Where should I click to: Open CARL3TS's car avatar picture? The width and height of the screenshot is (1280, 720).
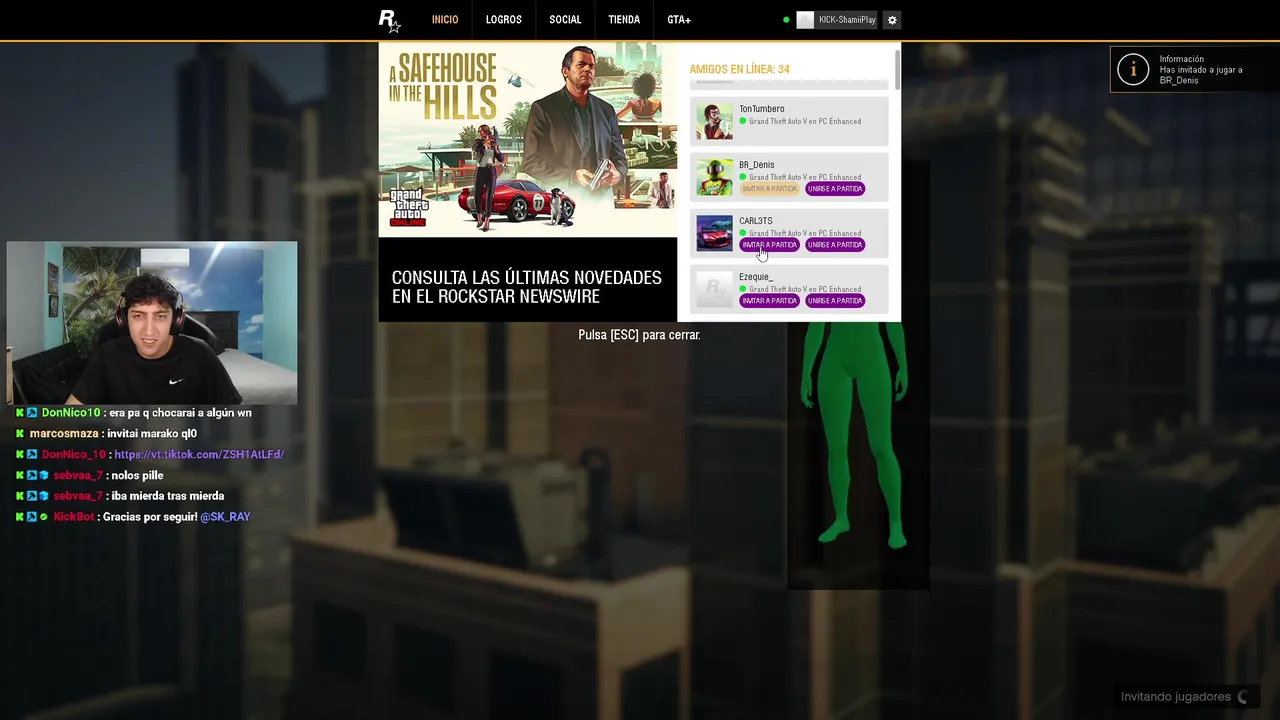point(714,233)
